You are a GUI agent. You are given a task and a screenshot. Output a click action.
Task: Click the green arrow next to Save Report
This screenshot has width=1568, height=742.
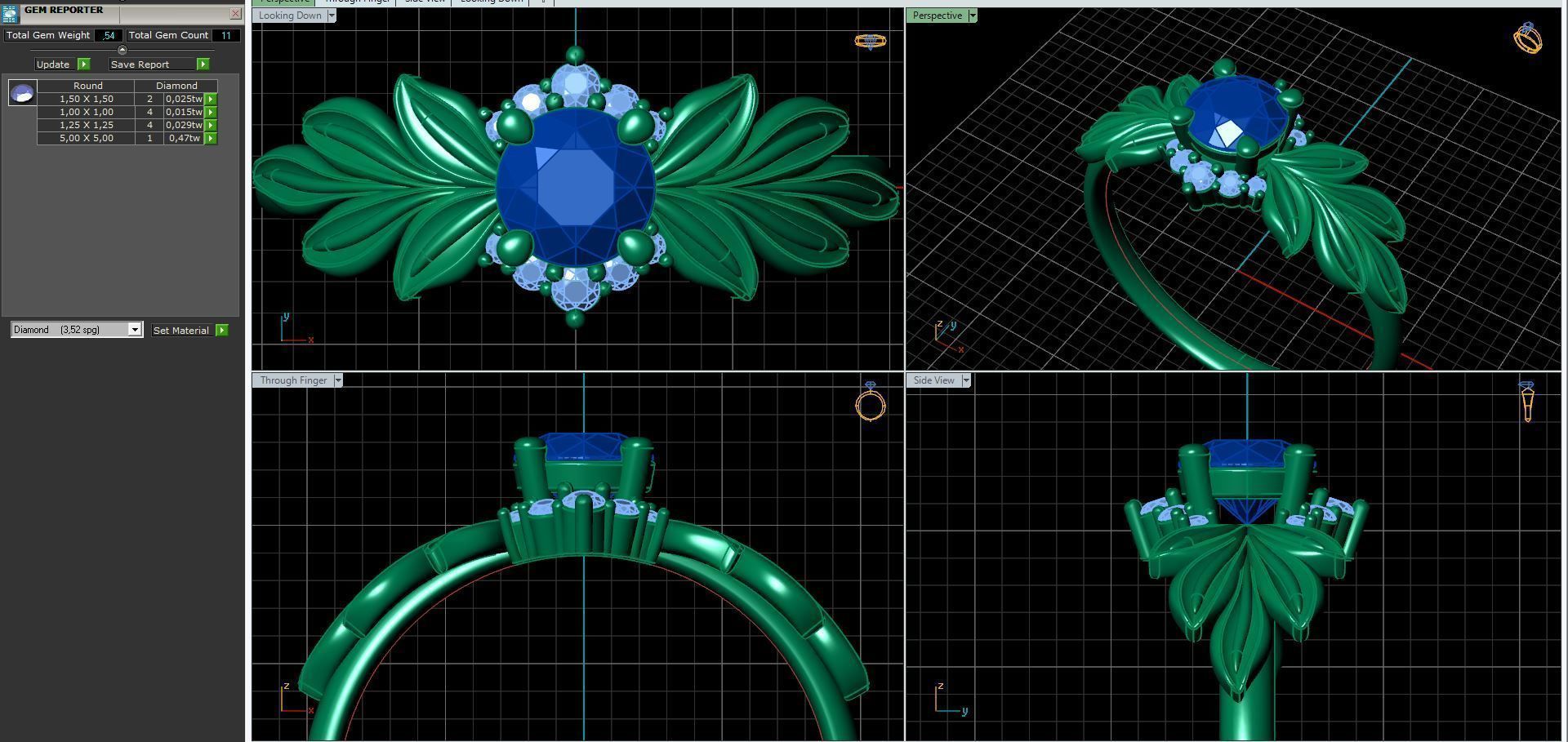pos(203,64)
